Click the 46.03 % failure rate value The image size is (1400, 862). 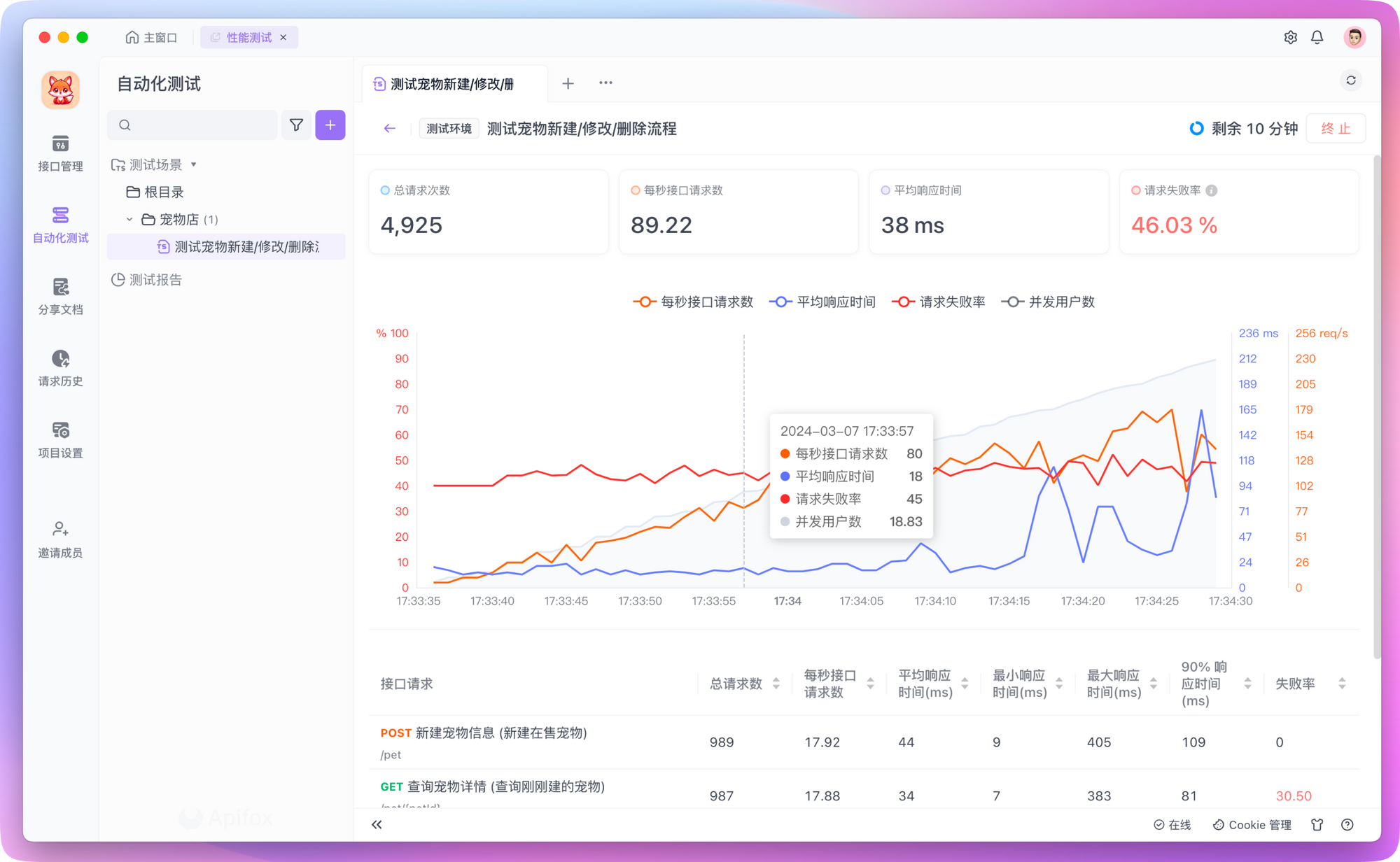click(x=1174, y=225)
